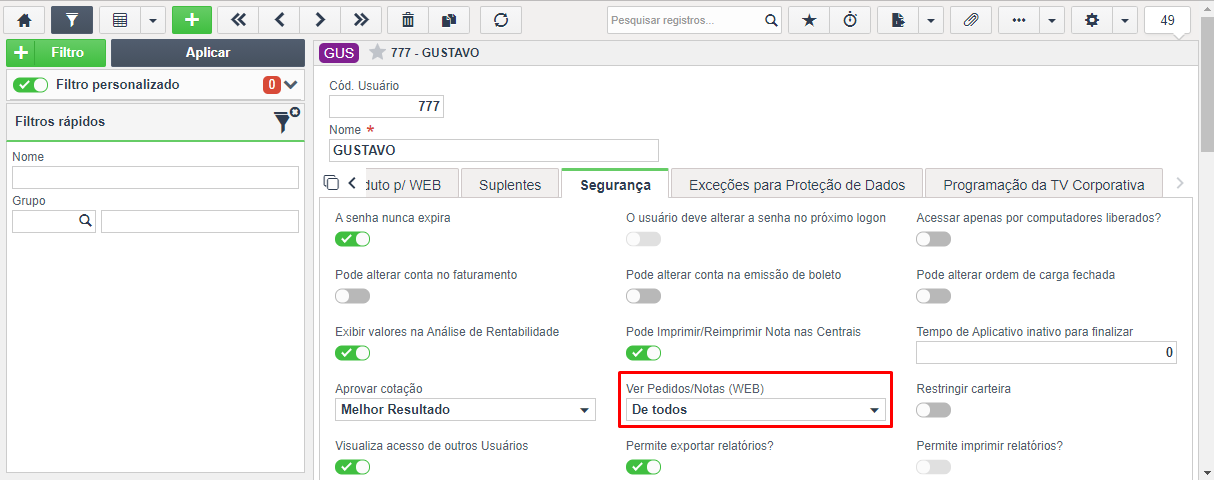Add a new record with green plus
The width and height of the screenshot is (1214, 480).
[x=192, y=20]
